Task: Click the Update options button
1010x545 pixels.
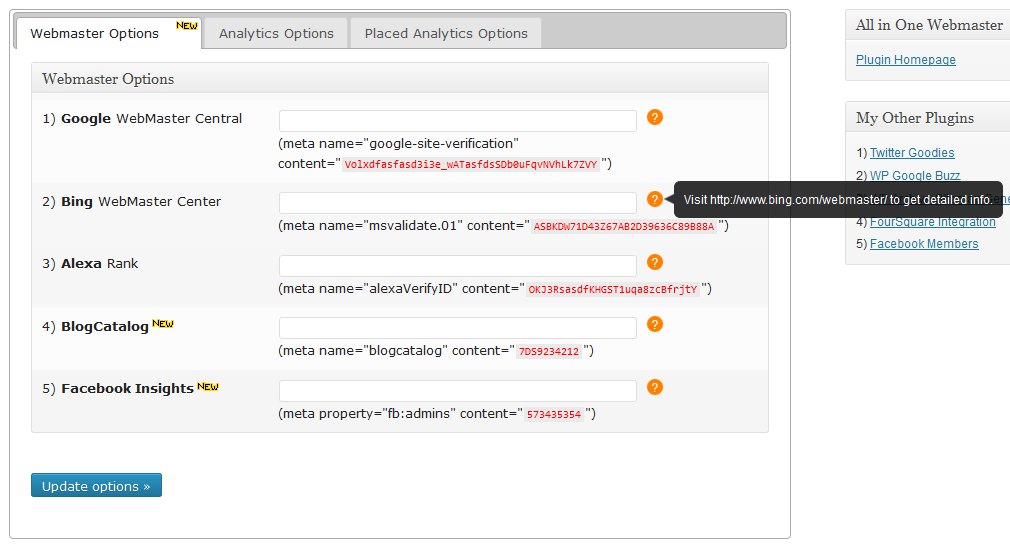Action: pos(96,486)
